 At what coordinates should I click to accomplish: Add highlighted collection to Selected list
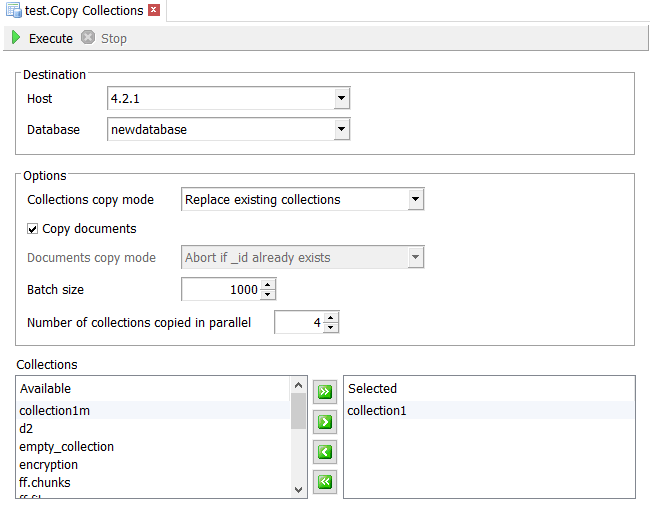tap(324, 421)
